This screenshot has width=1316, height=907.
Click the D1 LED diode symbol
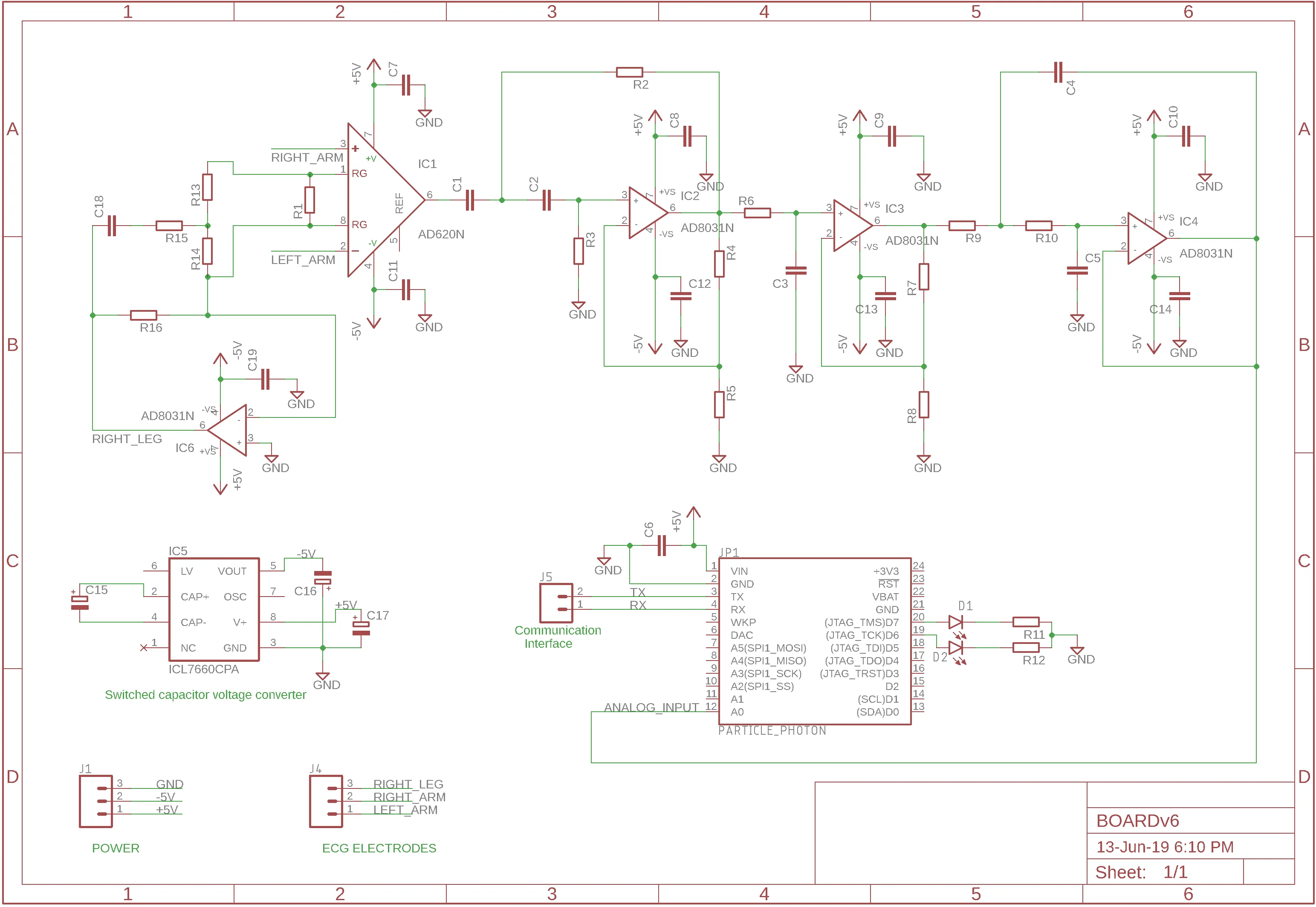tap(955, 622)
